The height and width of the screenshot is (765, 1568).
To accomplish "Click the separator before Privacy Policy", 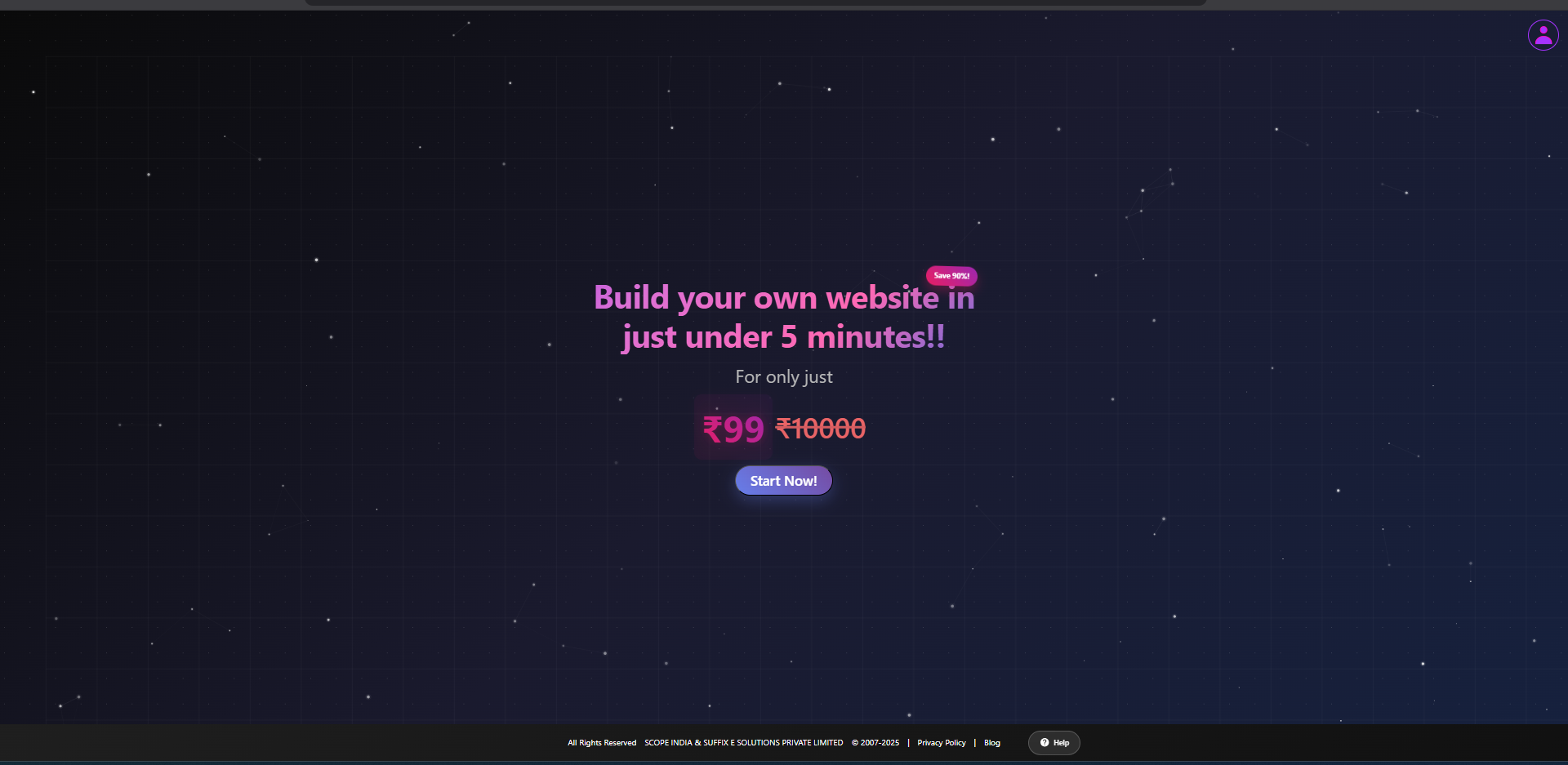I will pyautogui.click(x=908, y=743).
